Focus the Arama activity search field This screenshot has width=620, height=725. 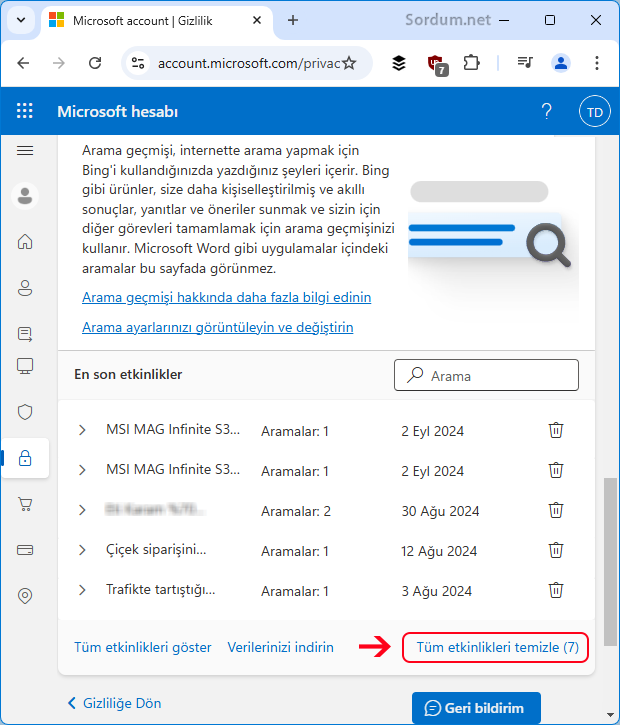tap(486, 375)
